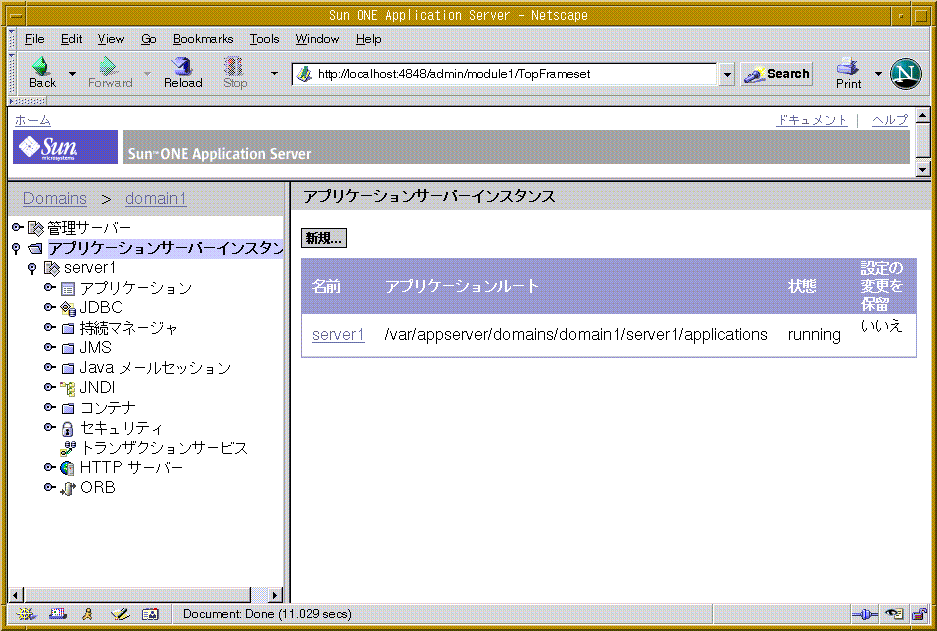Click the server1 tree node icon

[x=52, y=268]
